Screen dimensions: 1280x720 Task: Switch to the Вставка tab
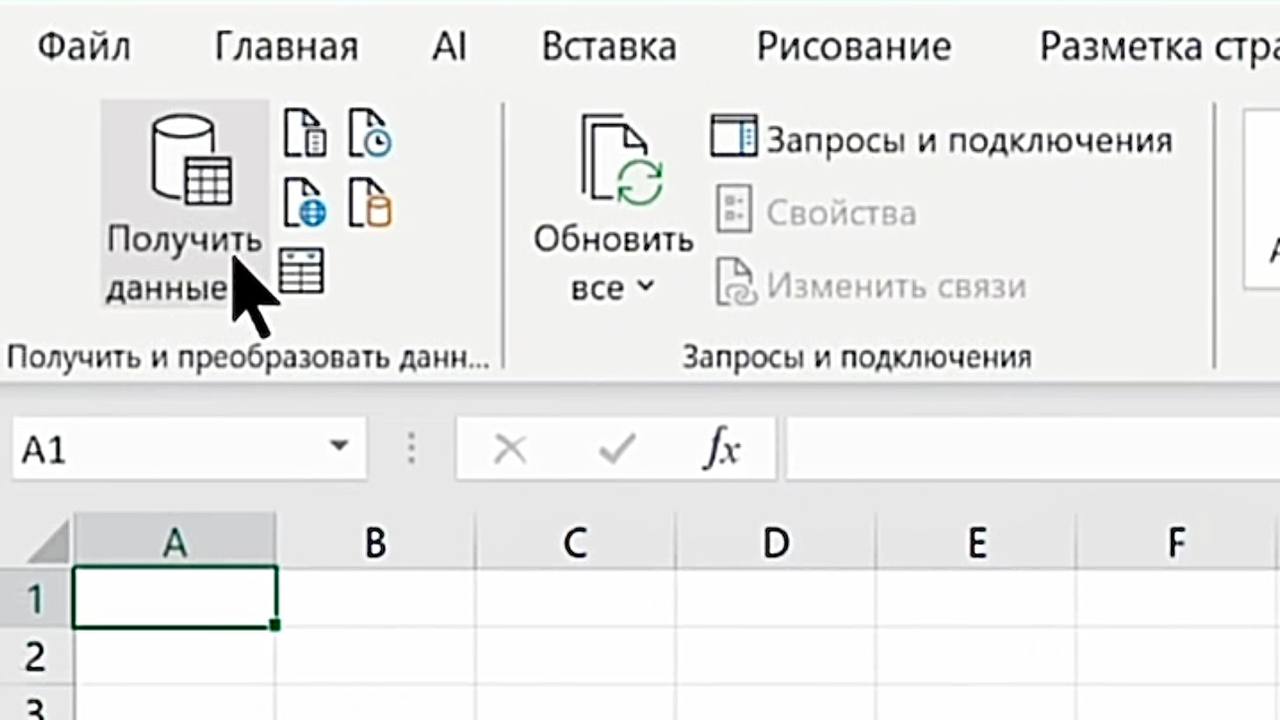coord(609,47)
